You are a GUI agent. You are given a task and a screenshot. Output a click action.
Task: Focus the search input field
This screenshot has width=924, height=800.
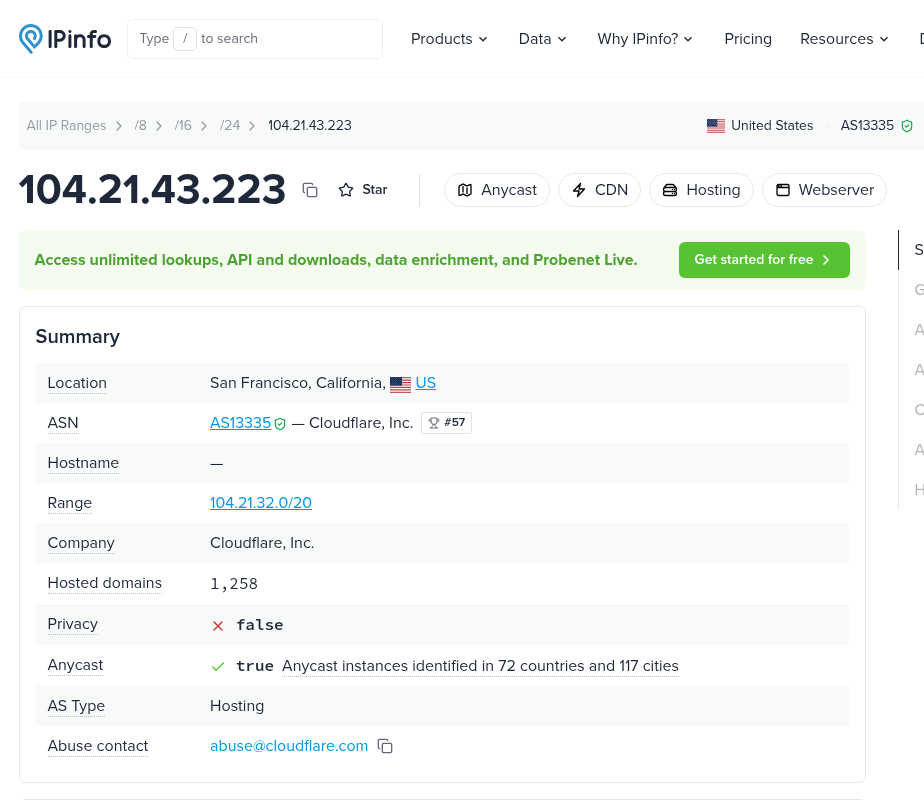click(255, 39)
